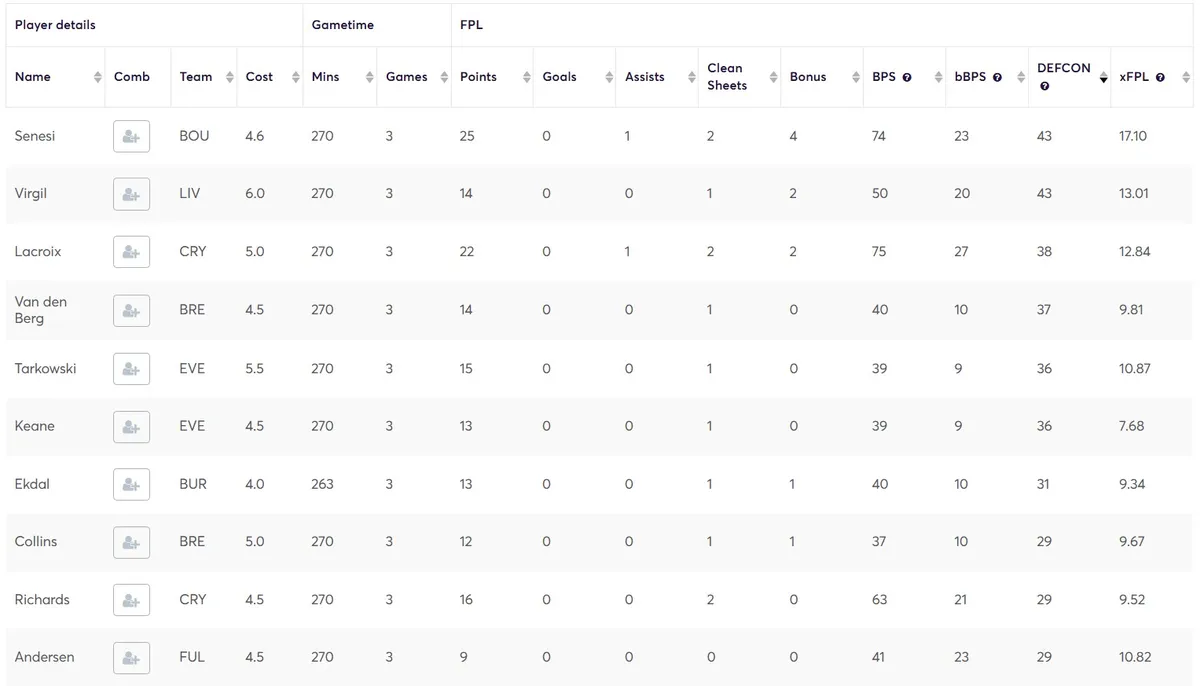Click Senesi's bonus value 4
Screen dimensions: 1200x686
pos(793,136)
